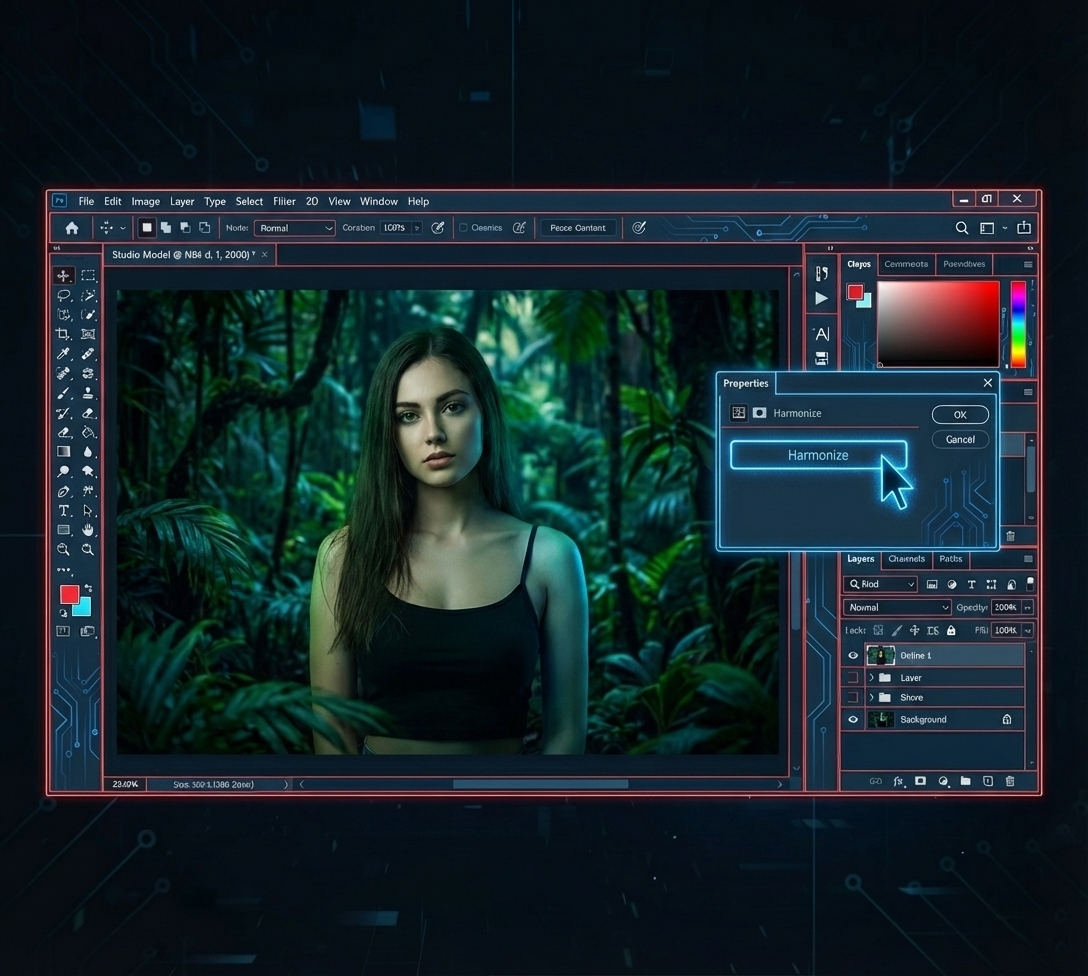The width and height of the screenshot is (1088, 976).
Task: Hide the Background layer with its eye icon
Action: tap(853, 719)
